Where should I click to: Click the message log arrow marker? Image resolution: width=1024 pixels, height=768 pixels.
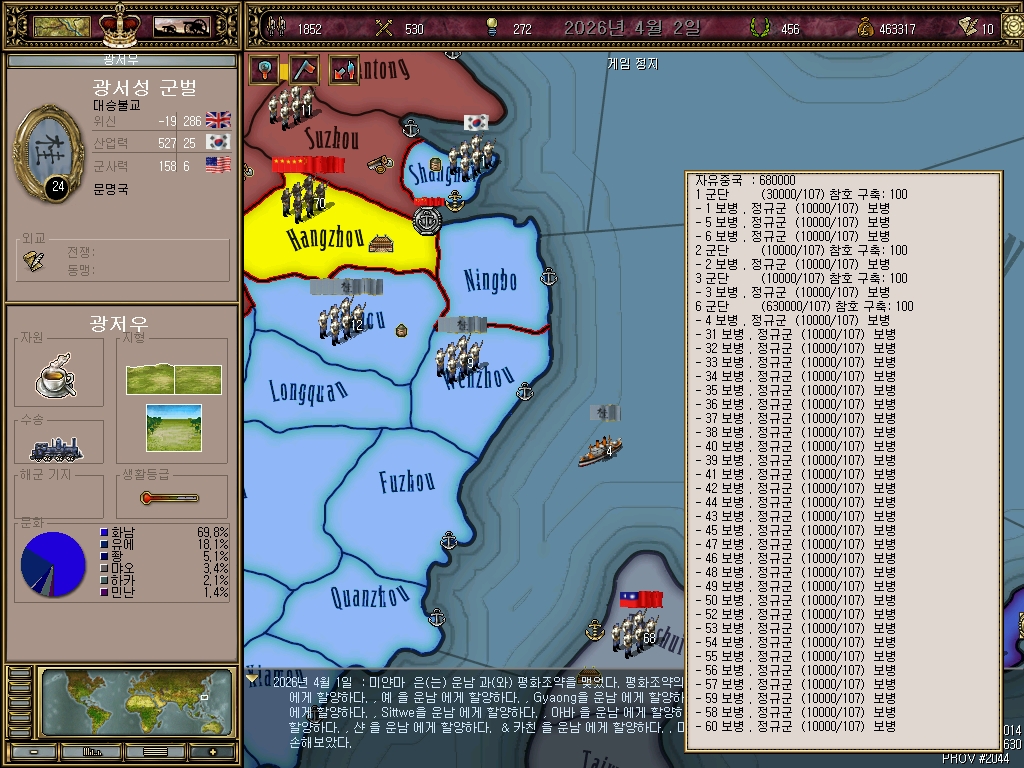[x=252, y=679]
